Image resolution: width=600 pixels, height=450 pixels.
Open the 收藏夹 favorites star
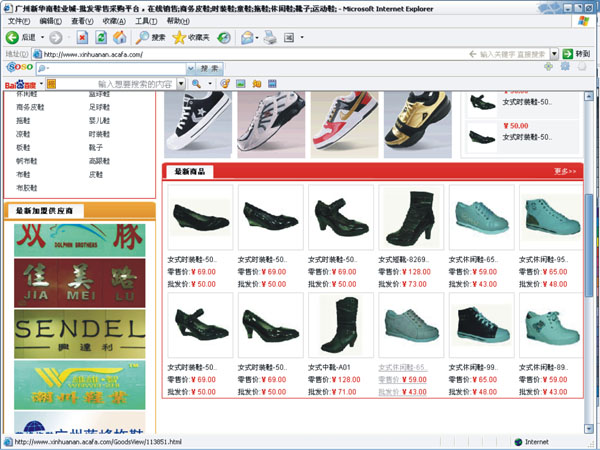[191, 37]
